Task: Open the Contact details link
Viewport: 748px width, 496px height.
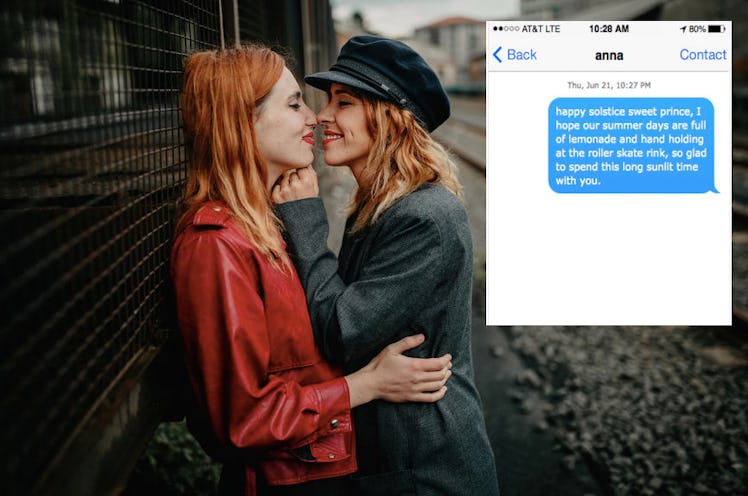Action: coord(702,55)
